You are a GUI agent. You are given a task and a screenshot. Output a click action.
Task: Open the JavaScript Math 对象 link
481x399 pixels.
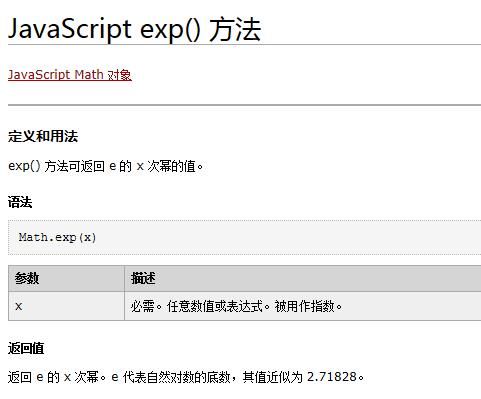[x=70, y=75]
